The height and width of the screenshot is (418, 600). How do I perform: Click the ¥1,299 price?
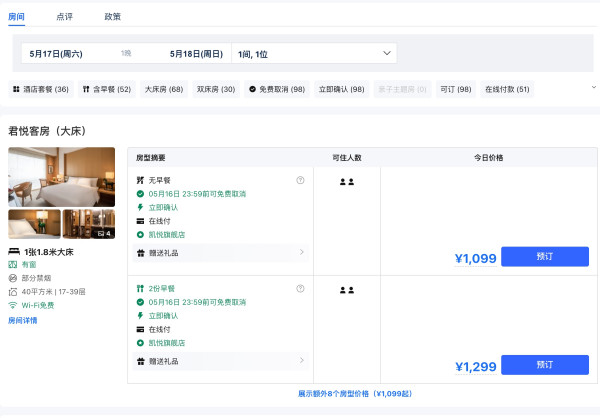click(x=476, y=367)
